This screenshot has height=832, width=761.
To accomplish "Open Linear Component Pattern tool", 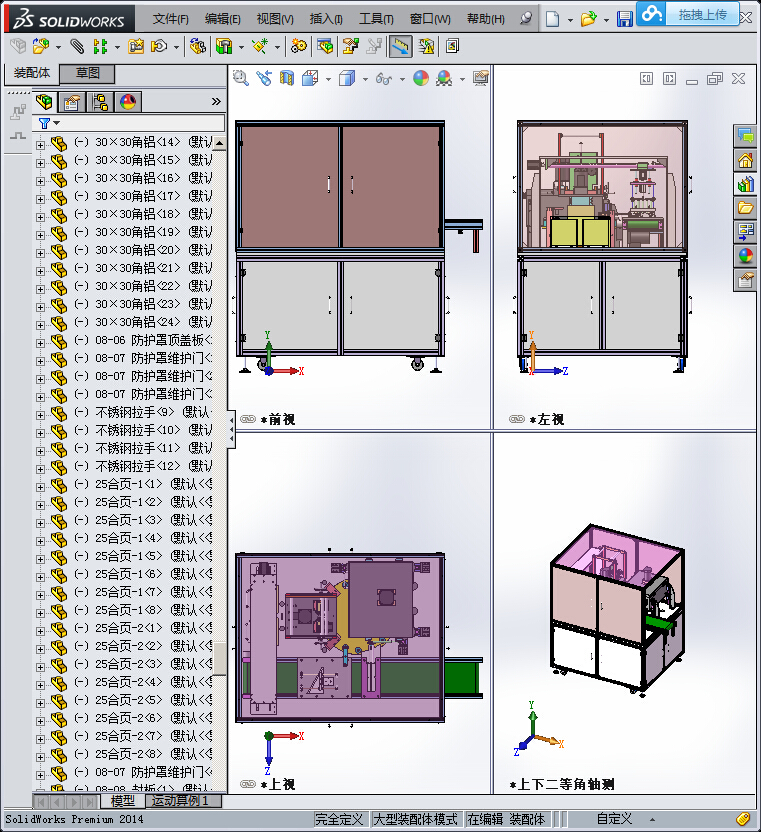I will click(100, 47).
